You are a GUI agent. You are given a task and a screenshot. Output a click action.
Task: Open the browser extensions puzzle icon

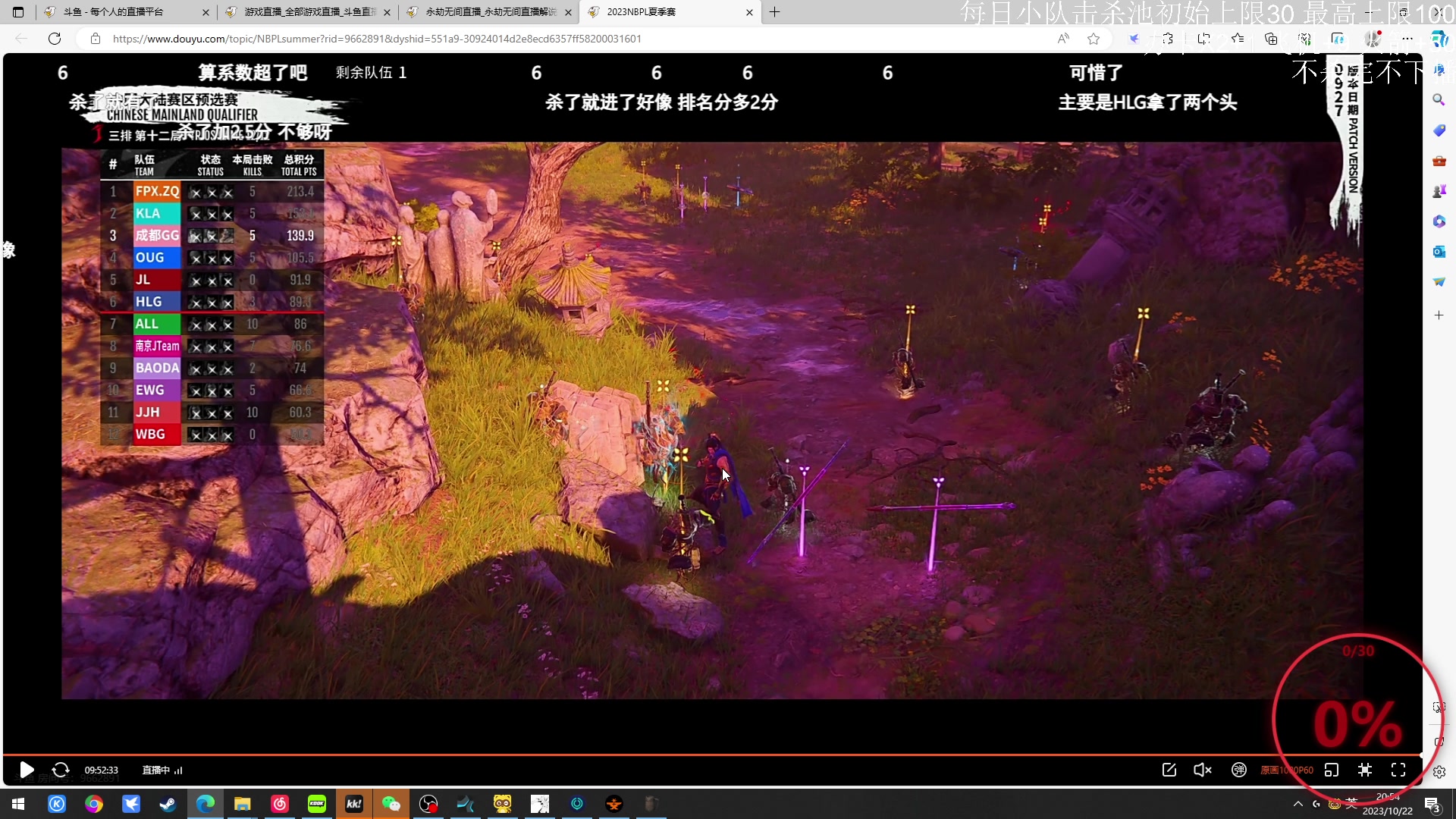tap(1168, 39)
